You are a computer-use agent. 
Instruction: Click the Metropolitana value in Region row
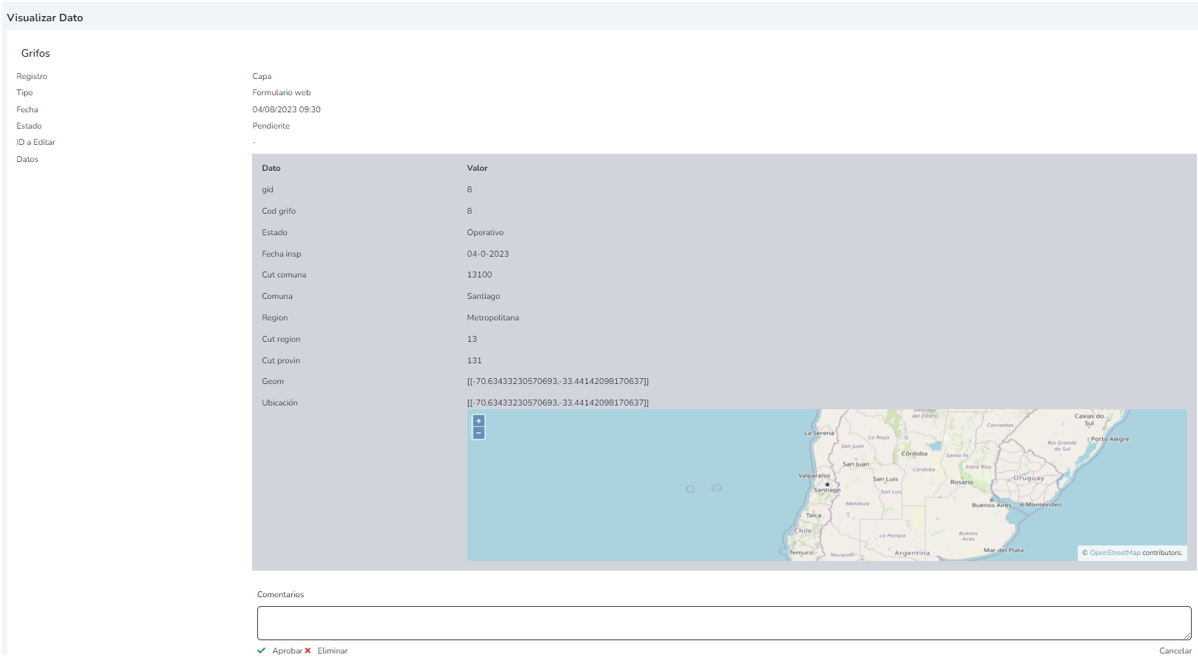coord(492,318)
